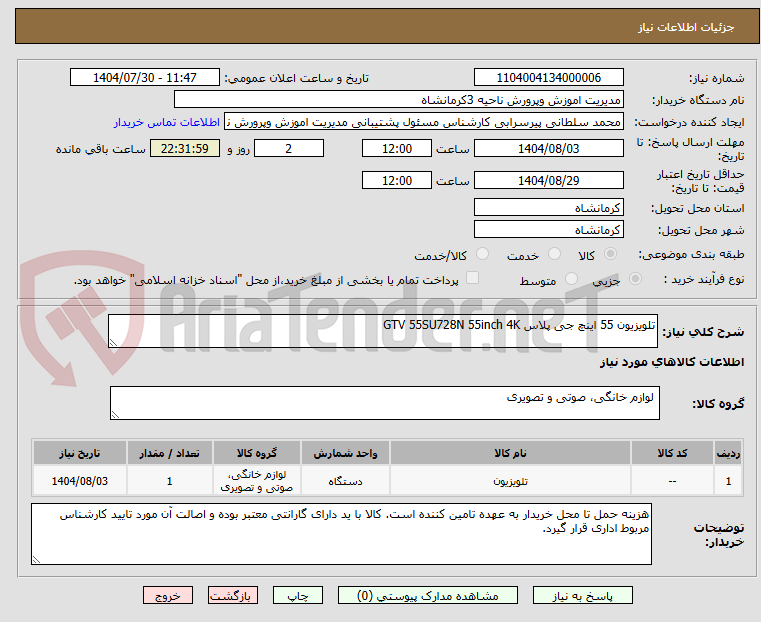
Task: Click the تعداد / مقدار column header
Action: click(169, 453)
